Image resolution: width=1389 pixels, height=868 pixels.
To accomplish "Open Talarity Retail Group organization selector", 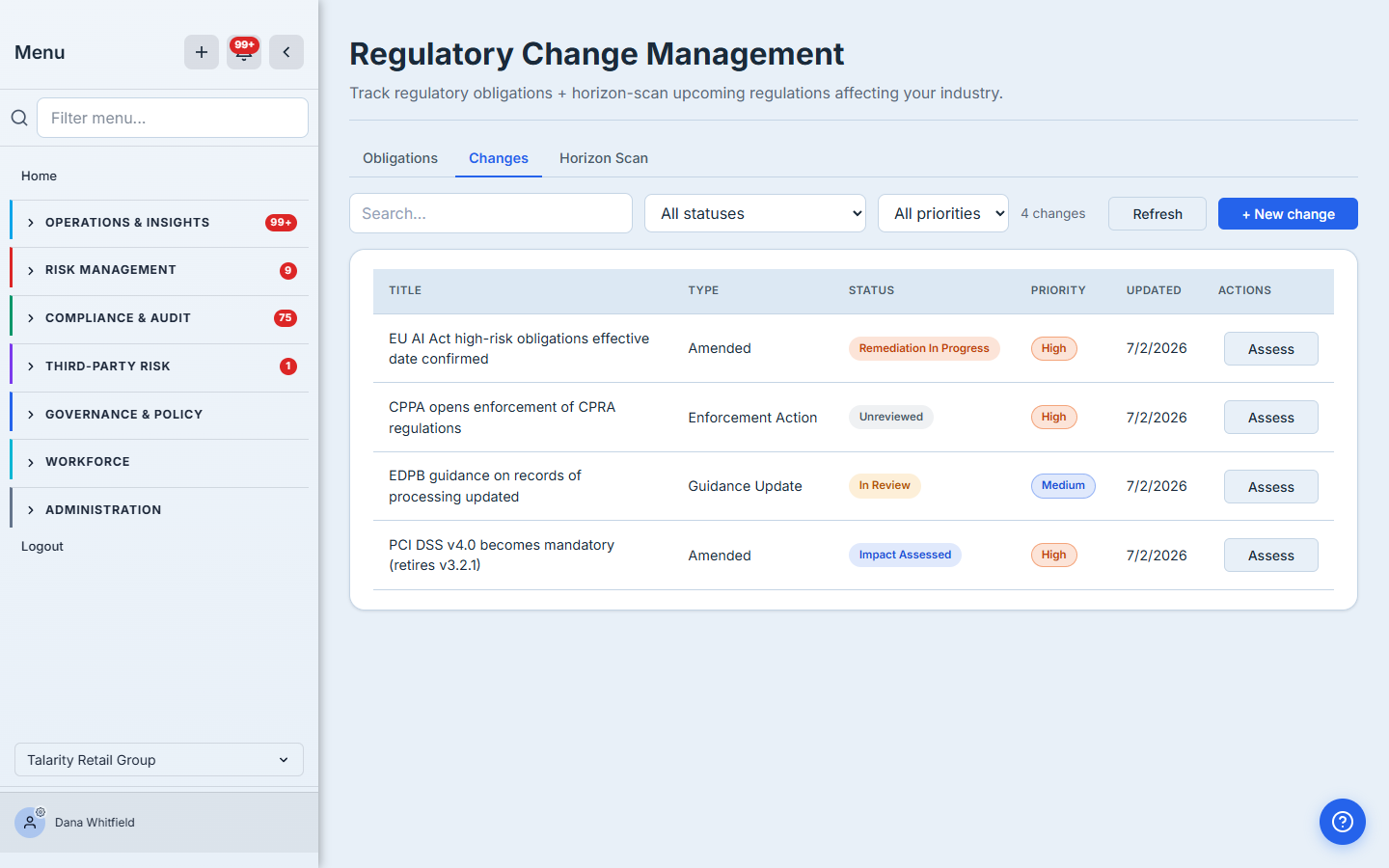I will 159,760.
